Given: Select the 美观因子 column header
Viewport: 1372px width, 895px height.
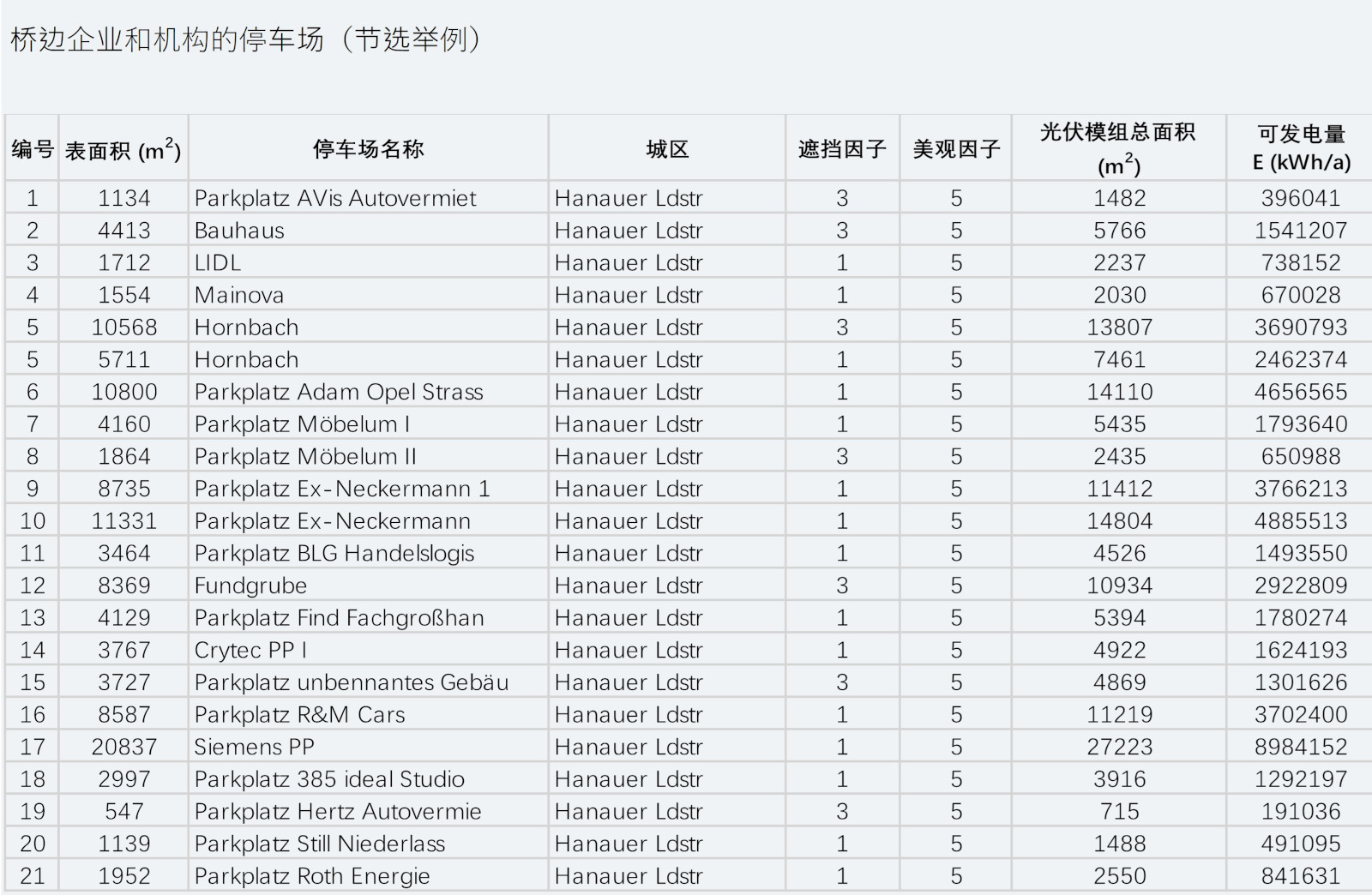Looking at the screenshot, I should pos(956,149).
